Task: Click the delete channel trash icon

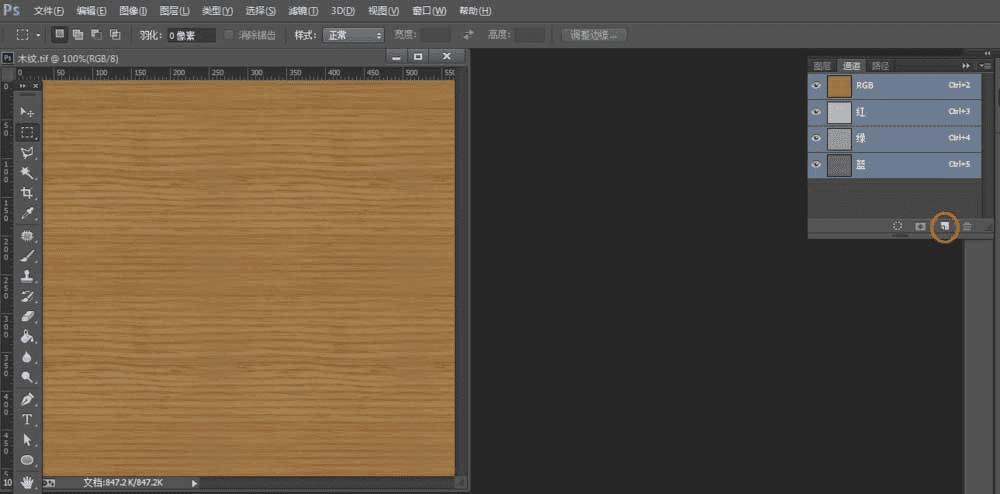Action: tap(967, 227)
